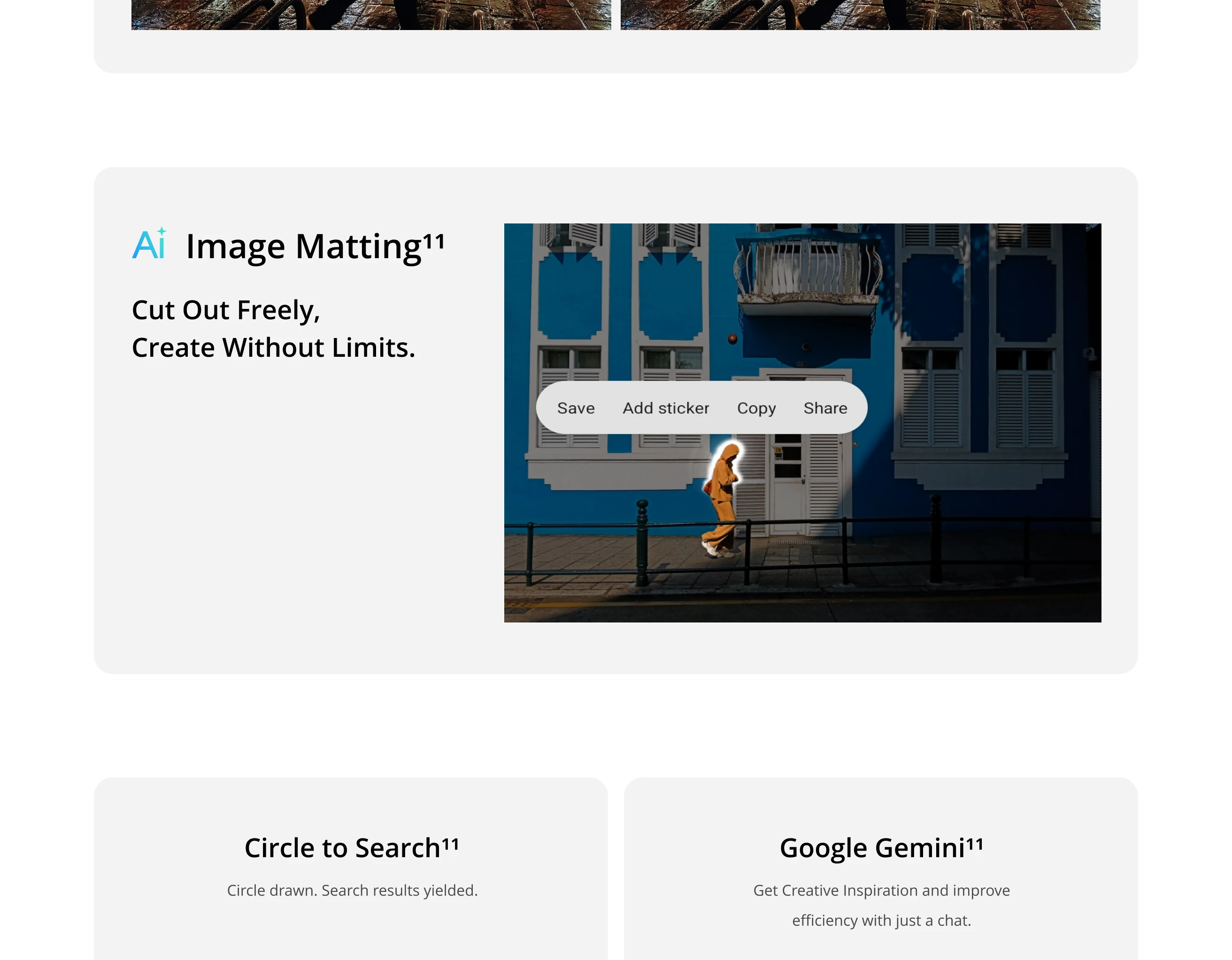Tap Share in the cutout options bar

tap(825, 408)
